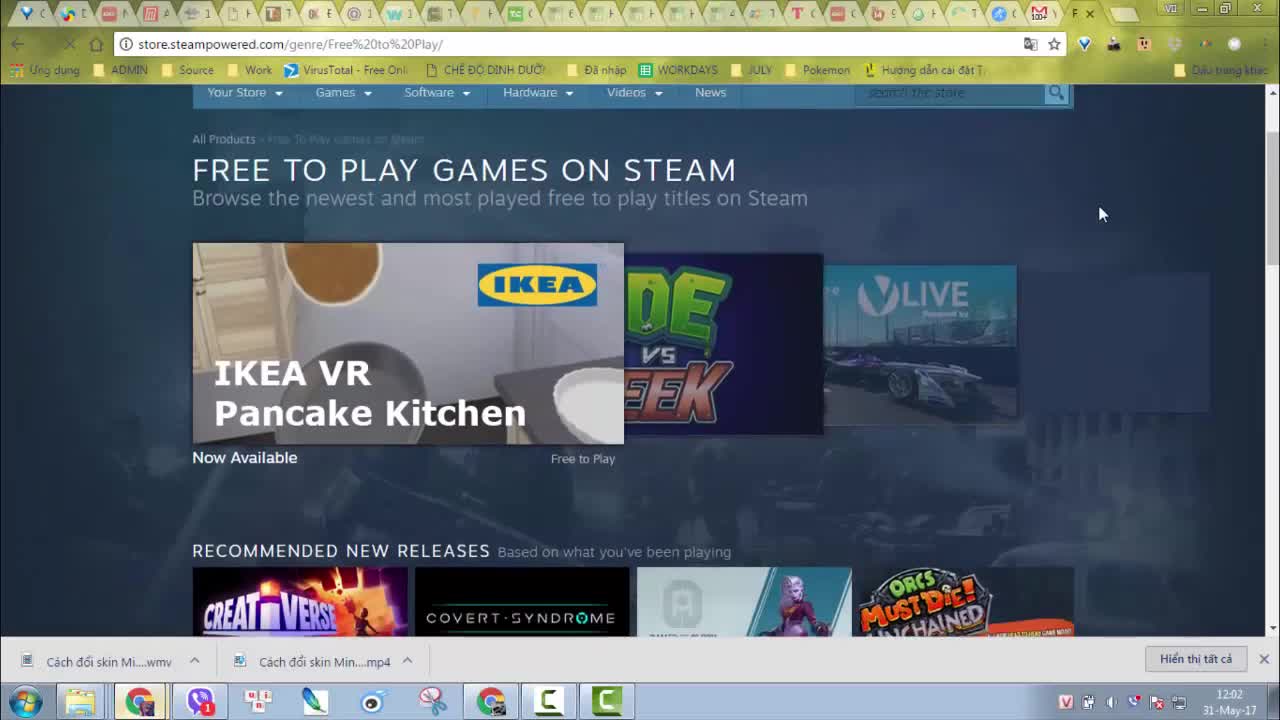1280x720 pixels.
Task: Close the downloads bar
Action: click(1264, 659)
